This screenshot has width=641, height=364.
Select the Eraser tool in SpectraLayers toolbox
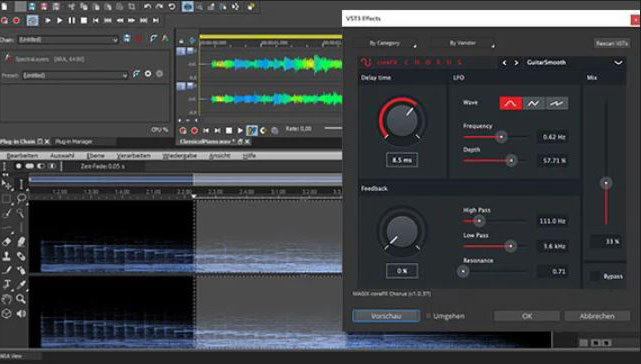click(6, 242)
